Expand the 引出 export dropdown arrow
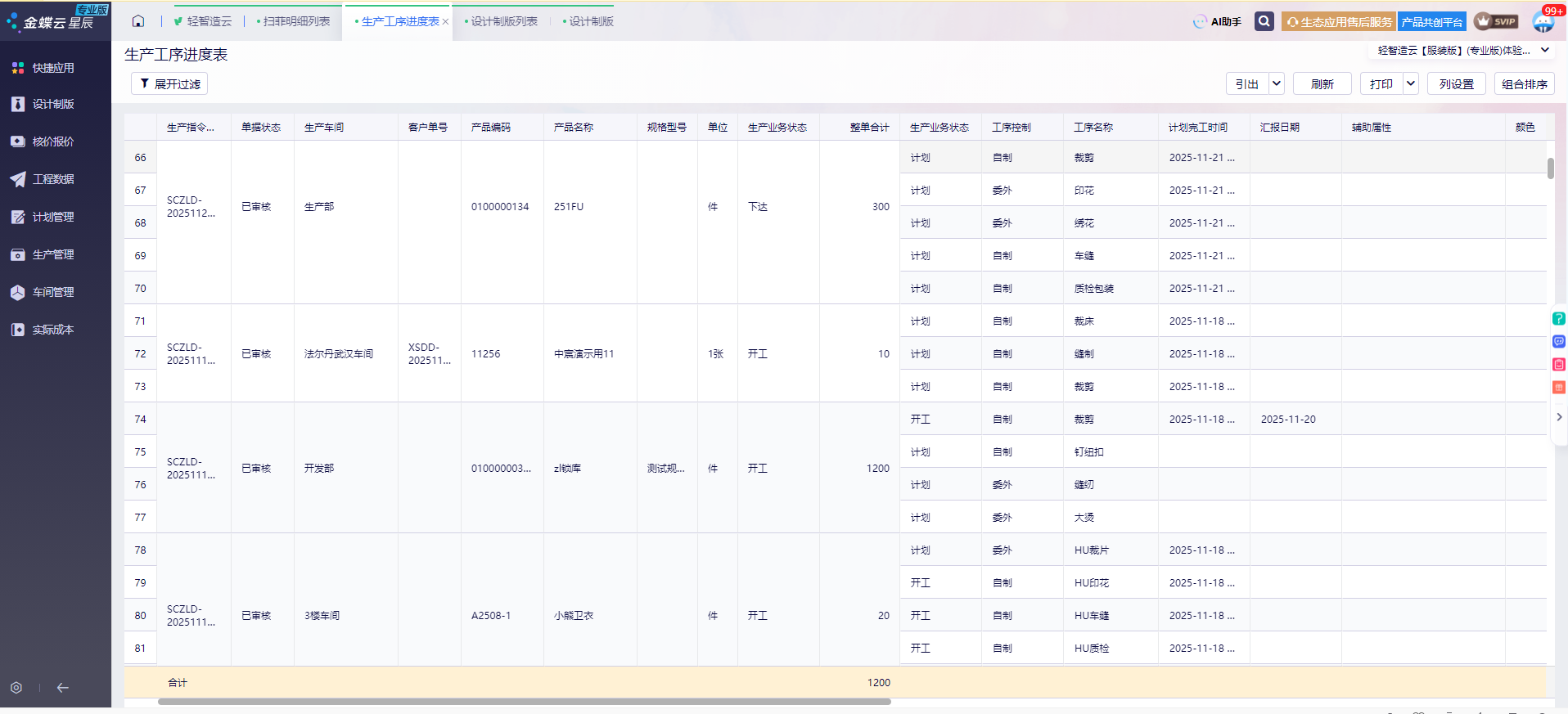Viewport: 1568px width, 714px height. point(1276,83)
